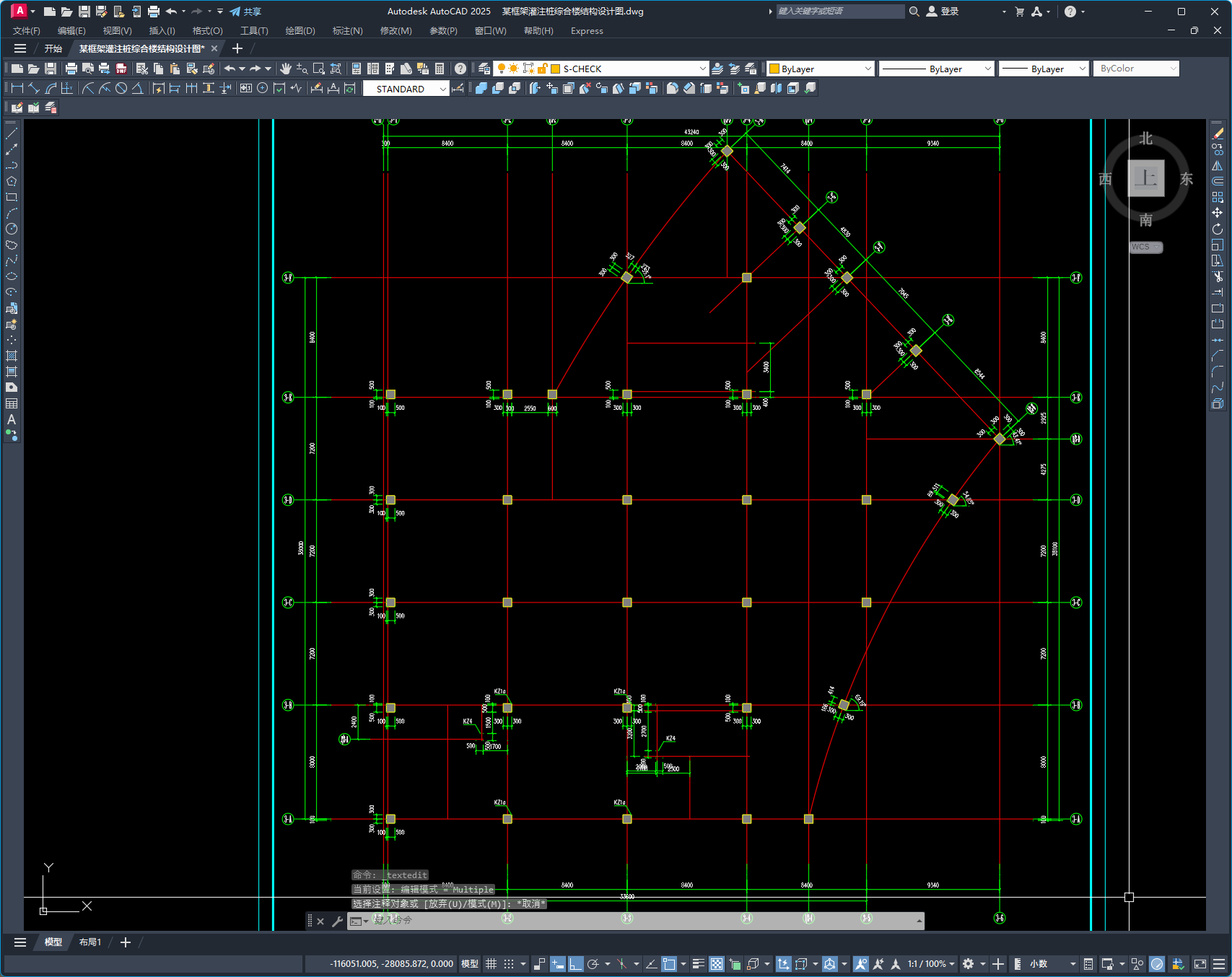Click the ViewCube top (上) face

point(1146,178)
